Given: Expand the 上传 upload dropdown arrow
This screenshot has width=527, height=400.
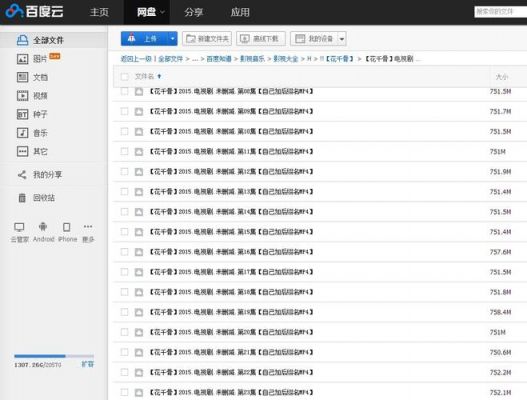Looking at the screenshot, I should coord(172,39).
